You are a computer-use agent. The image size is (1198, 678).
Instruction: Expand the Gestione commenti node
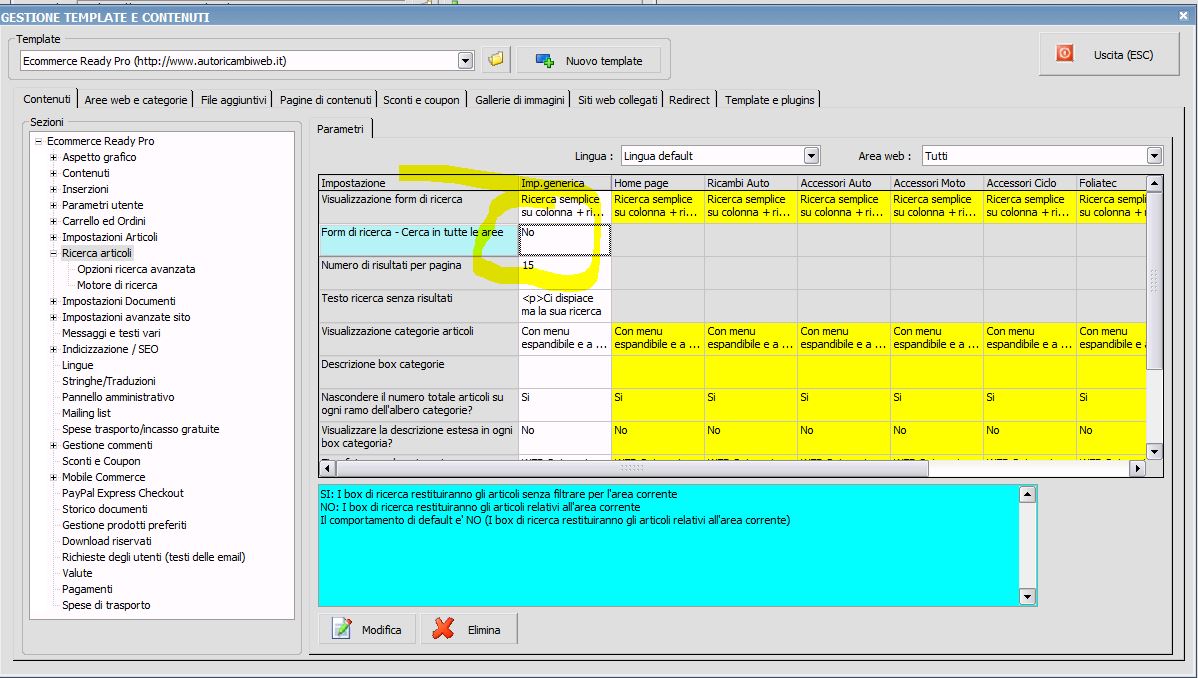coord(53,446)
